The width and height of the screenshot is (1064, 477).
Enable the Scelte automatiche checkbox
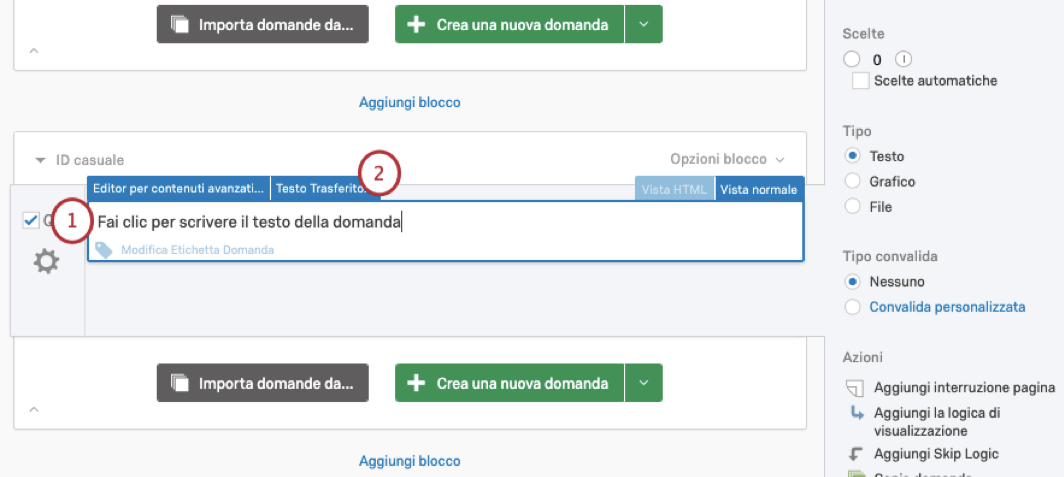click(860, 81)
